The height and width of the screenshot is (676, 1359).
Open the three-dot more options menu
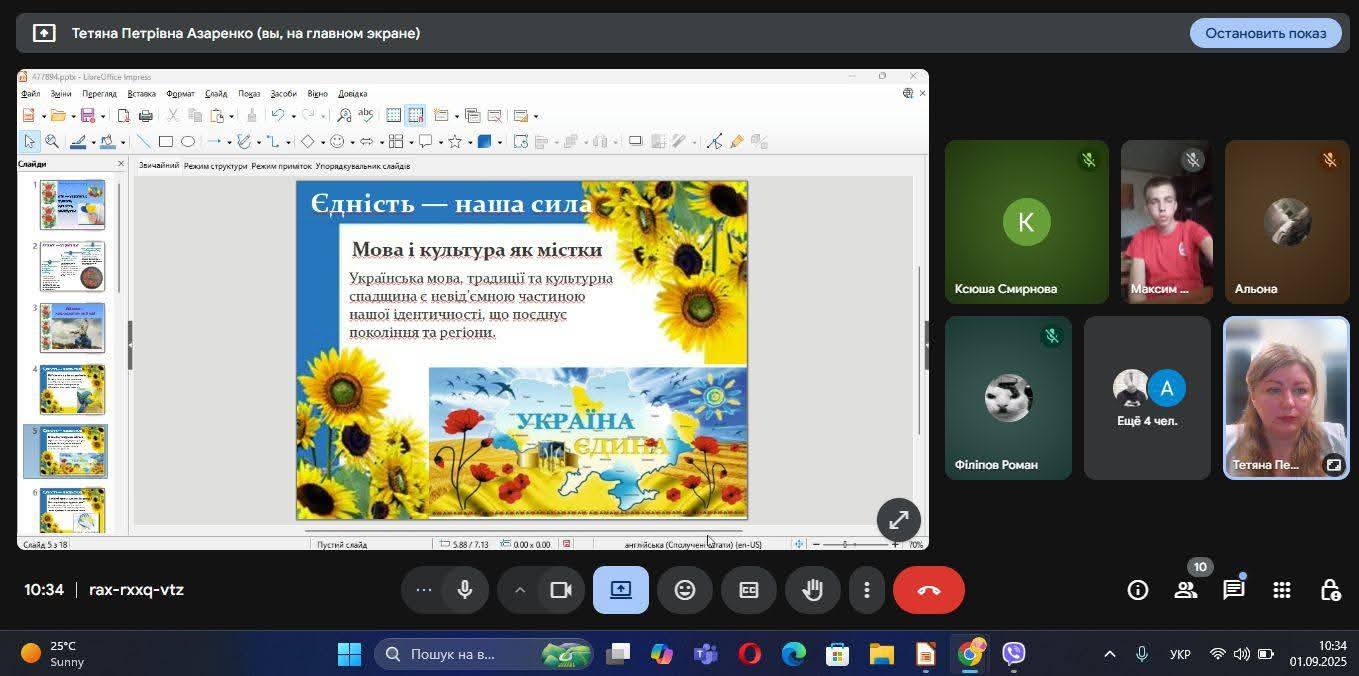[x=867, y=590]
